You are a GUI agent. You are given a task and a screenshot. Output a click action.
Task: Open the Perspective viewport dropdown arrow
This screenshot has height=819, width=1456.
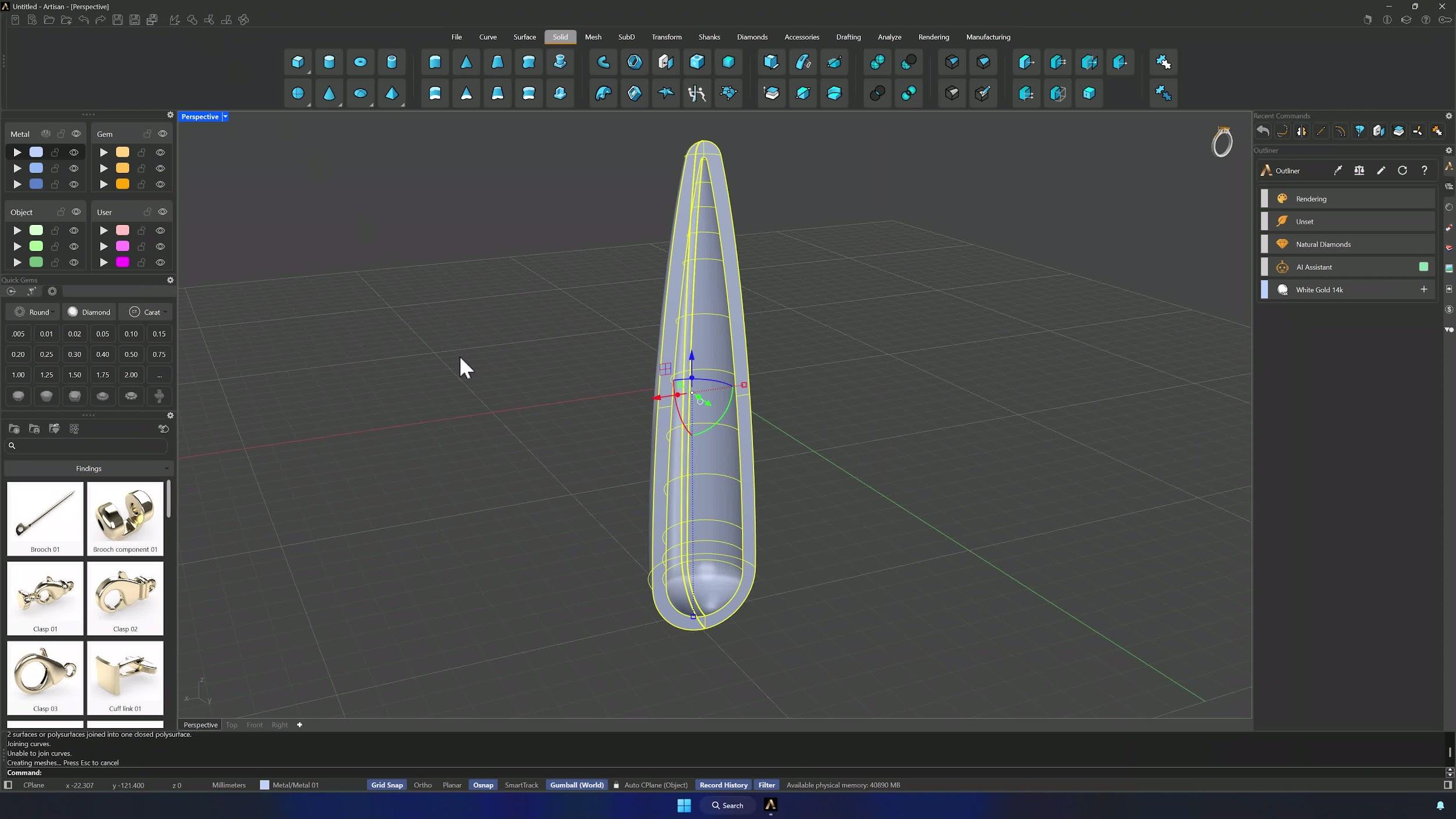225,117
